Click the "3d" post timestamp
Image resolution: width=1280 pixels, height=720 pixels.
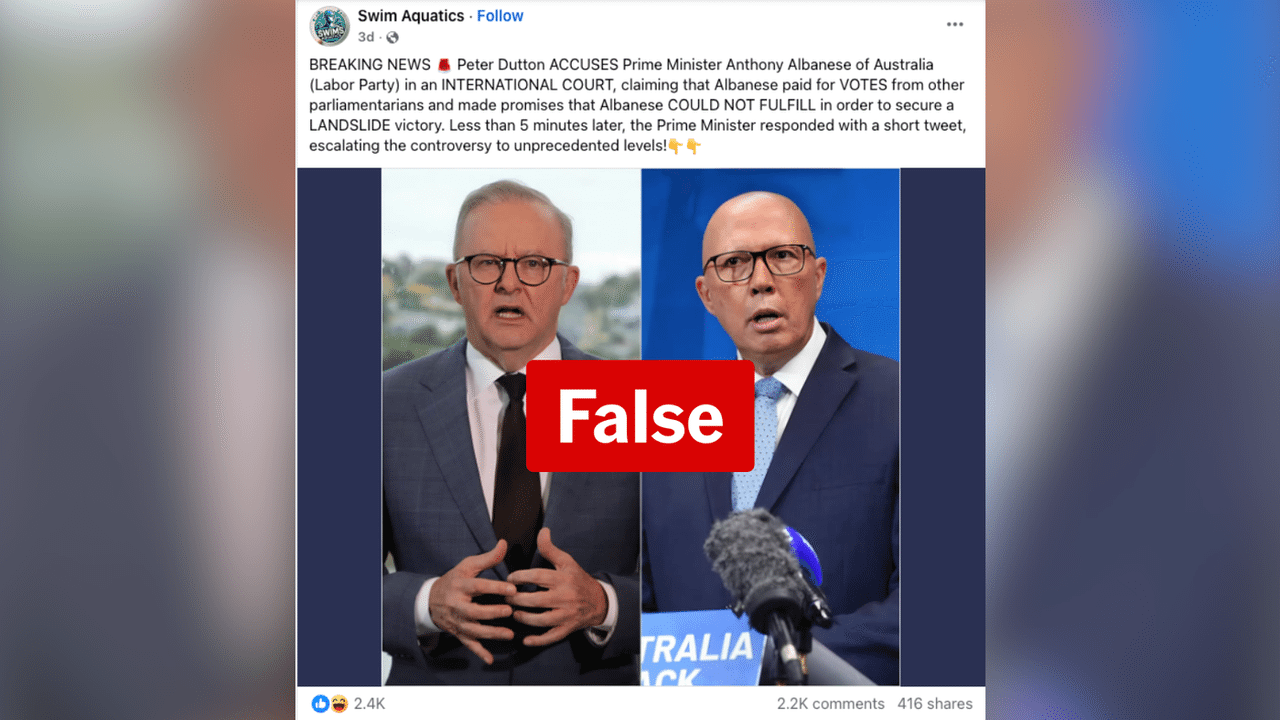pos(366,37)
